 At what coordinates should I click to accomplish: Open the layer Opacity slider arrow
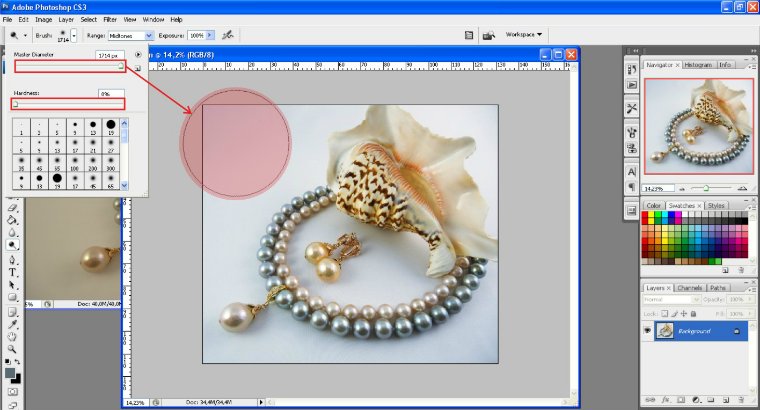click(x=751, y=300)
